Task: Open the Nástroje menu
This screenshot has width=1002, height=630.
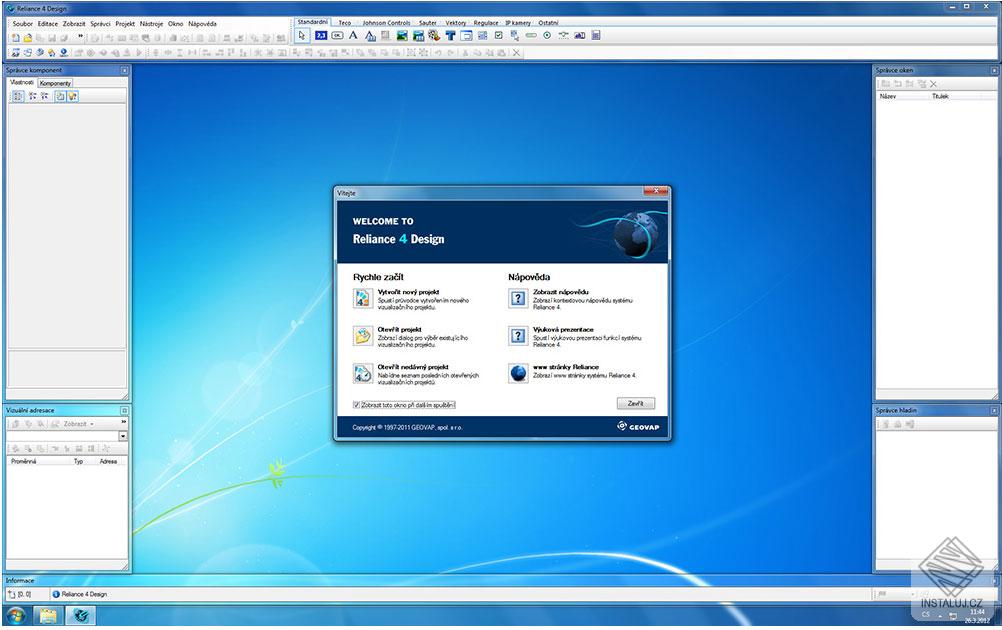Action: [151, 24]
